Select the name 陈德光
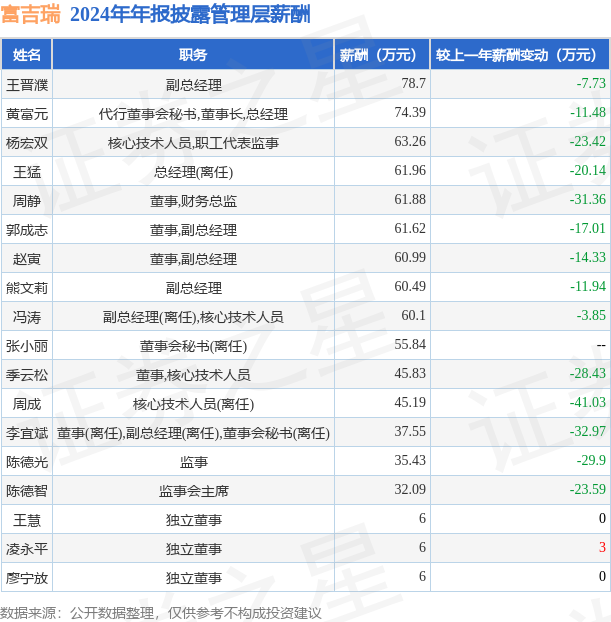 click(x=27, y=462)
